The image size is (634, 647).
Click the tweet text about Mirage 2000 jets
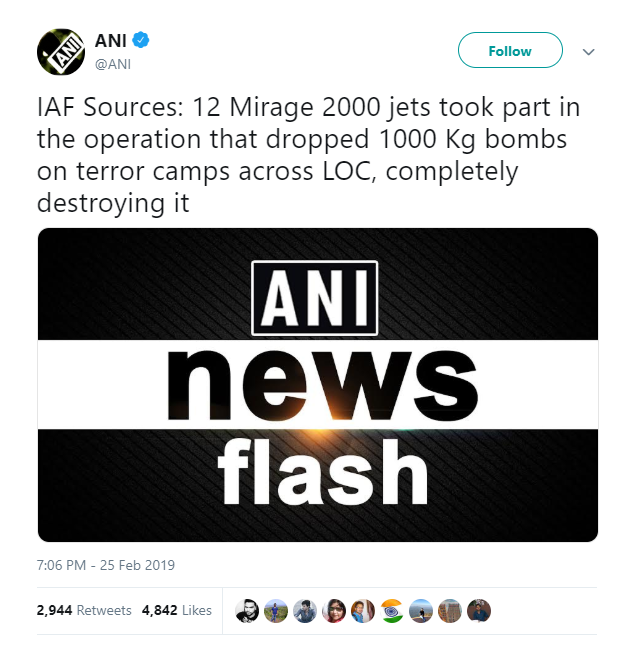309,154
